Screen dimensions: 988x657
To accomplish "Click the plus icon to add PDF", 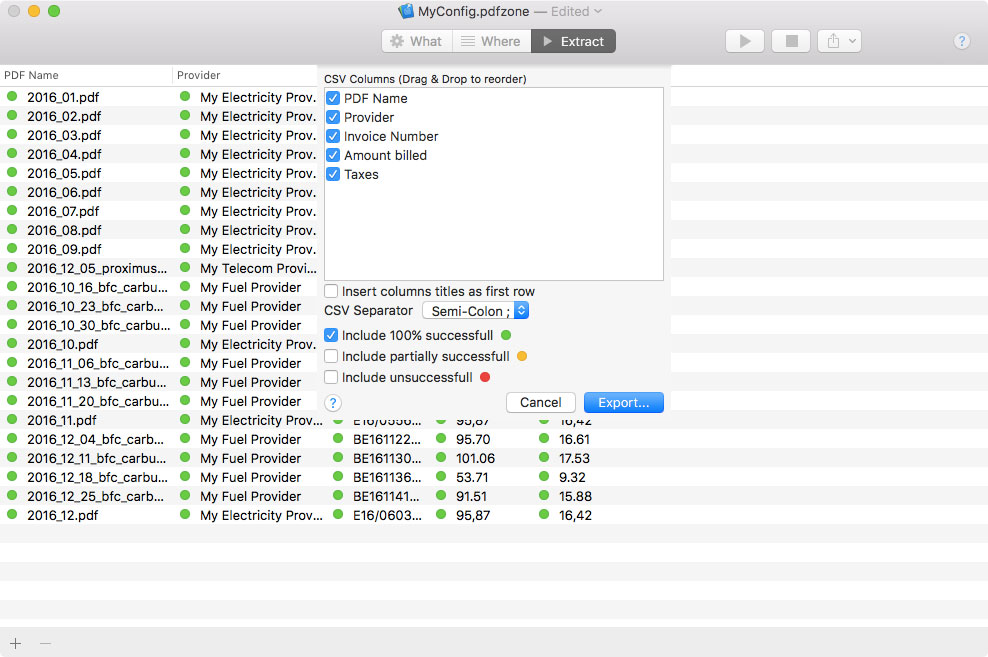I will click(x=15, y=643).
